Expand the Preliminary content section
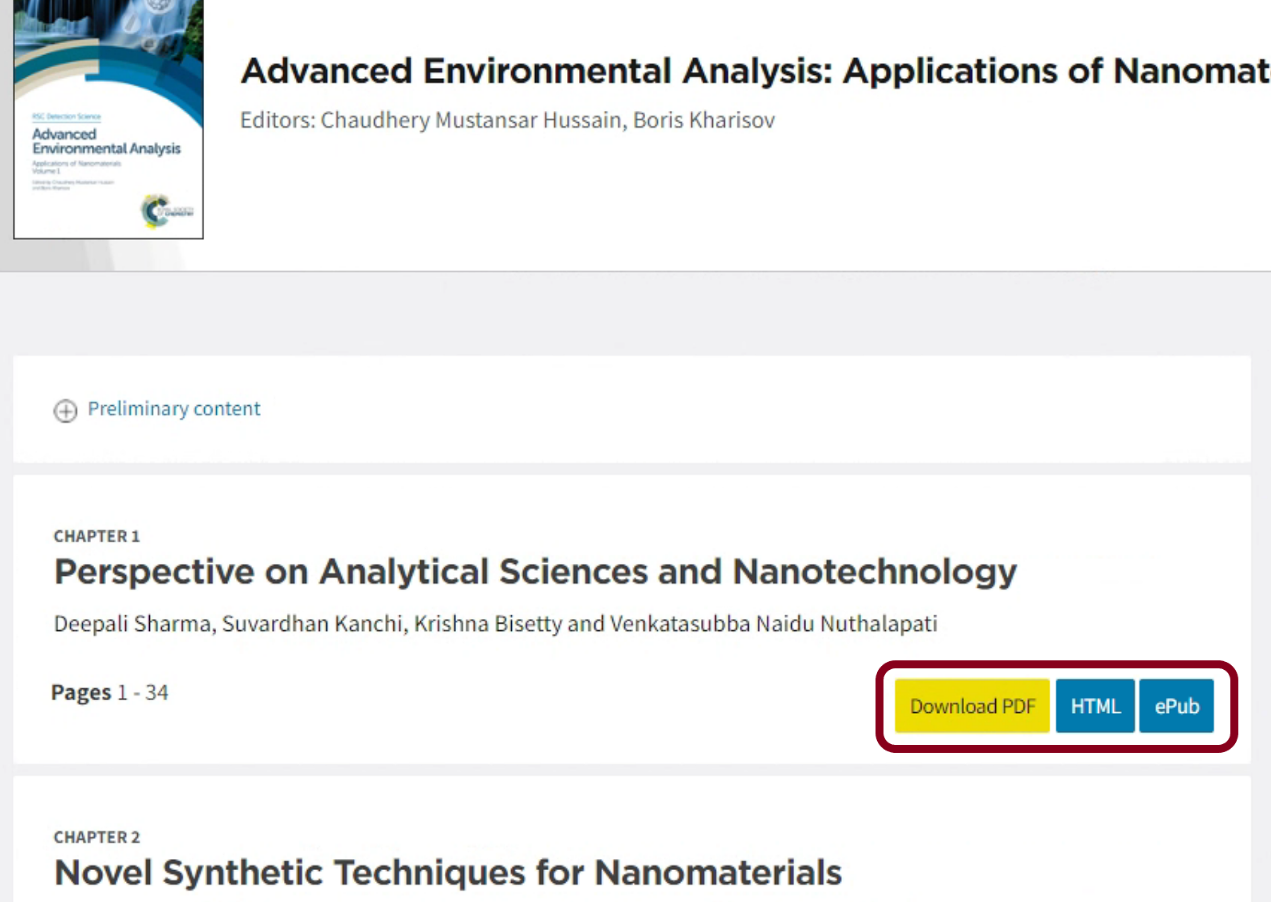 (x=173, y=409)
